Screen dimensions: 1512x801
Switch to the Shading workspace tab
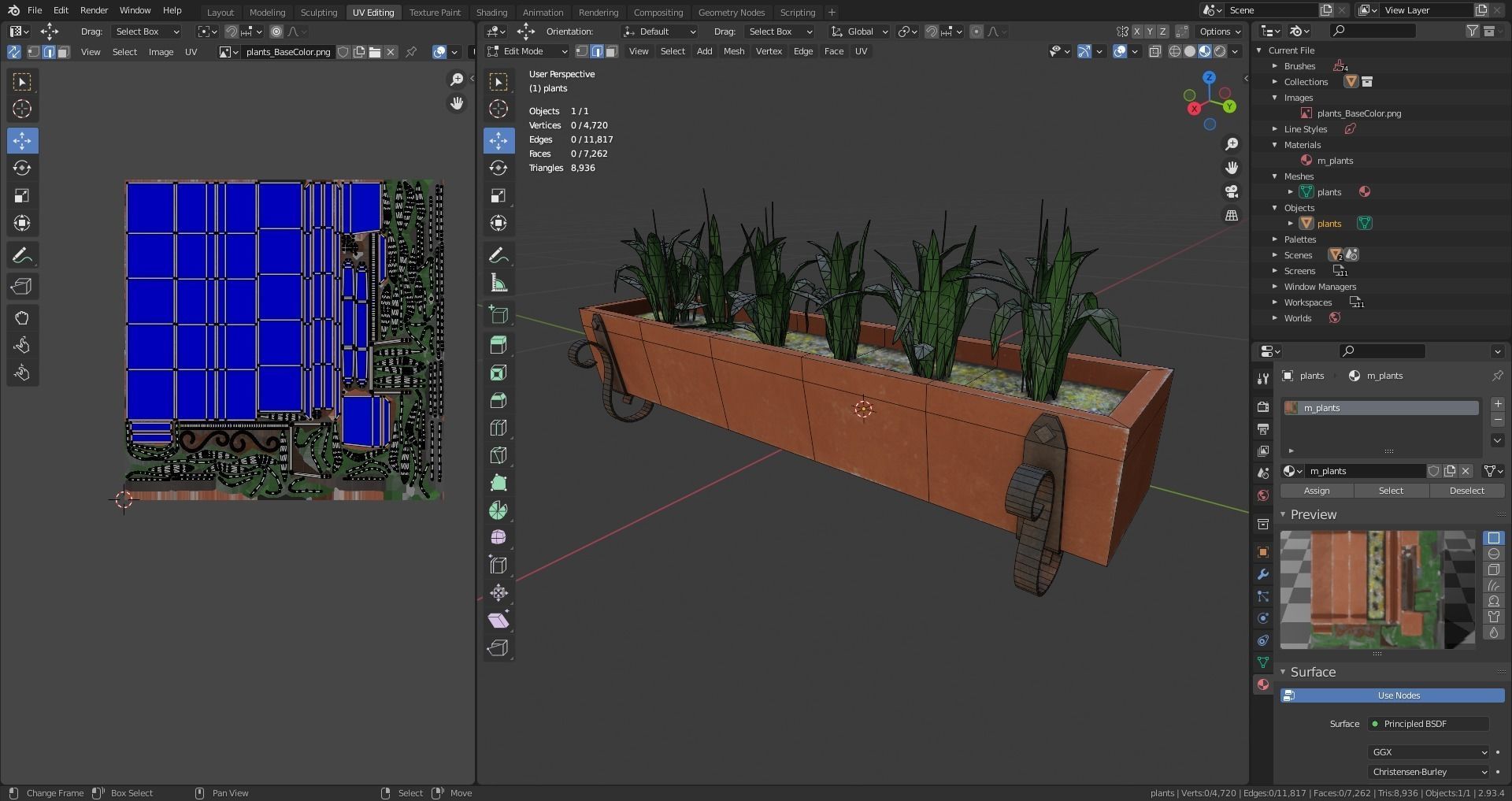click(x=491, y=12)
